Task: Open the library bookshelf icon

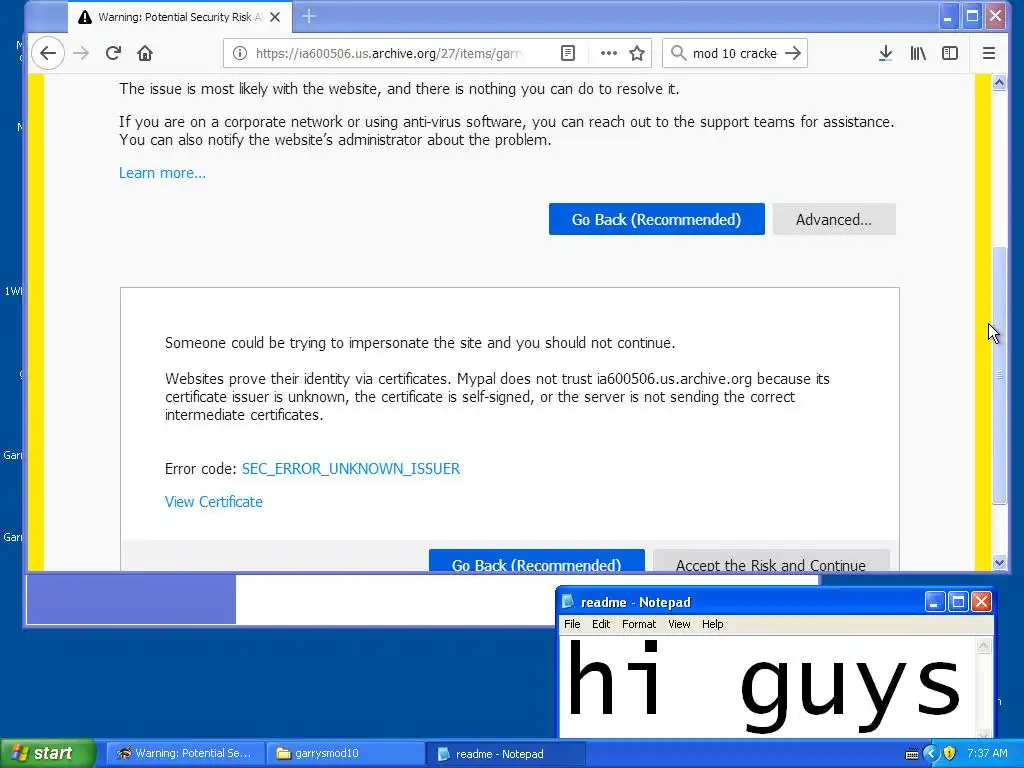Action: [x=918, y=54]
